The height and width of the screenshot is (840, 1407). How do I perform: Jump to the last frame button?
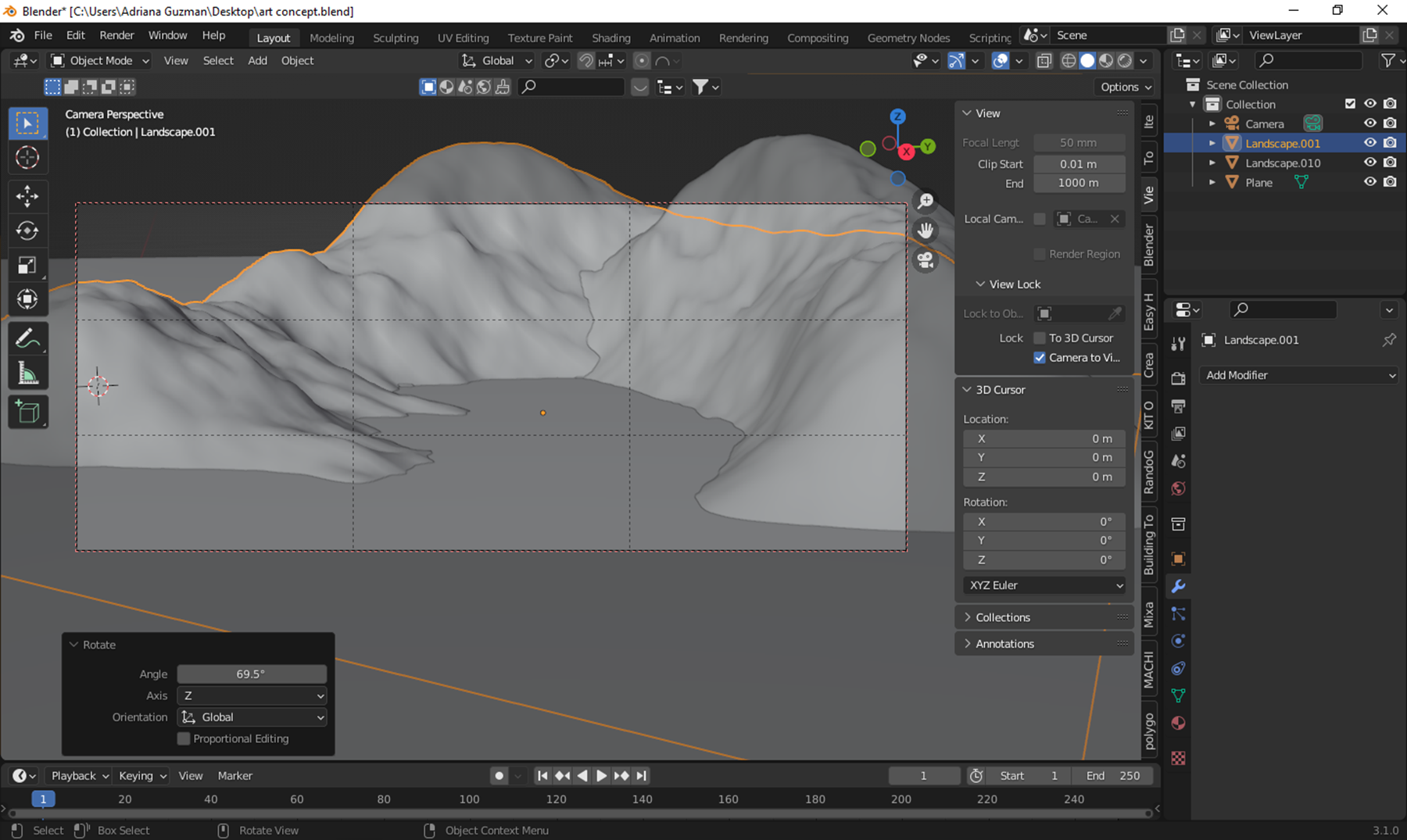click(641, 776)
